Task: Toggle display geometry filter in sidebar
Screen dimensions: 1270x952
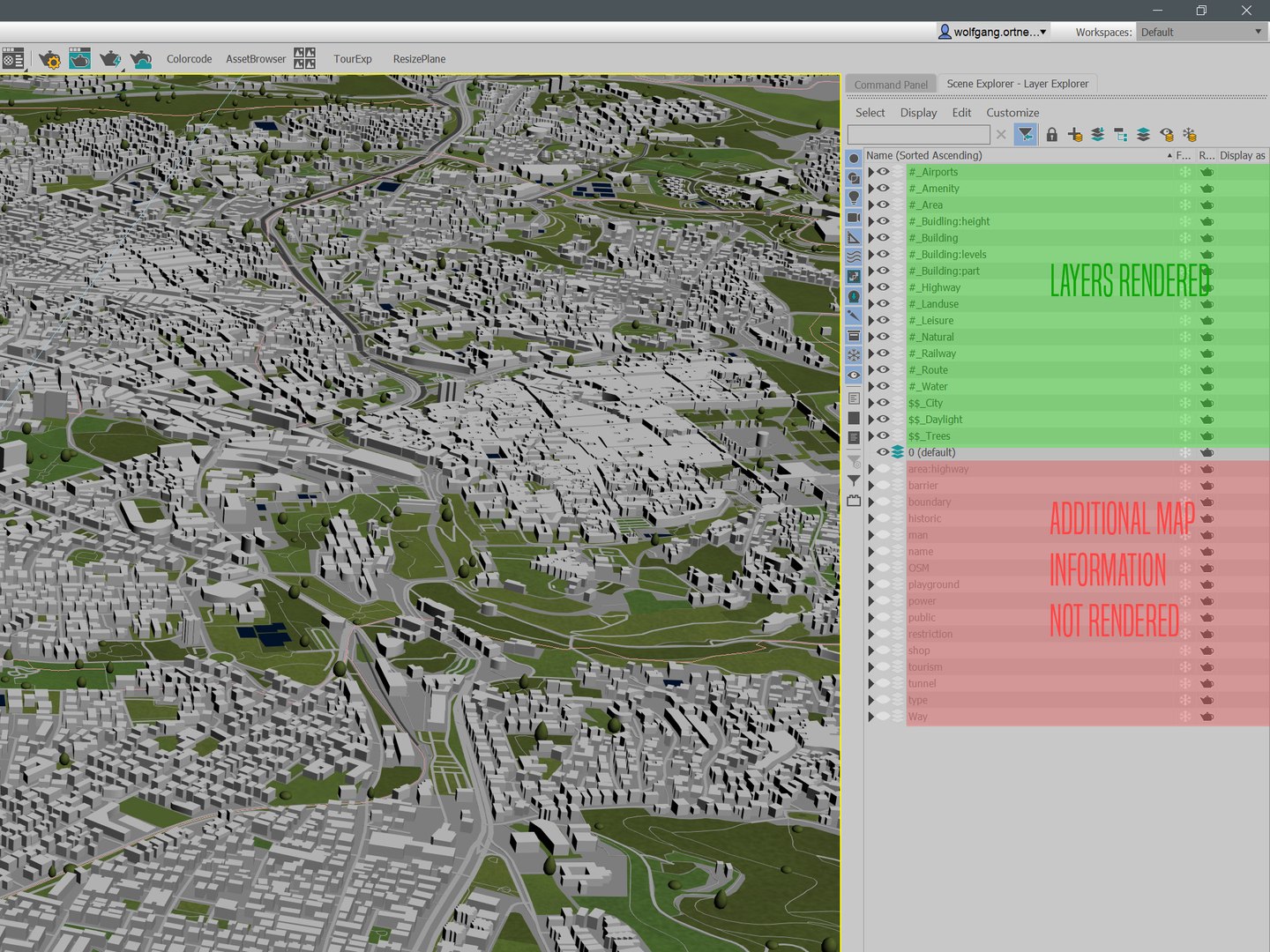Action: coord(854,159)
